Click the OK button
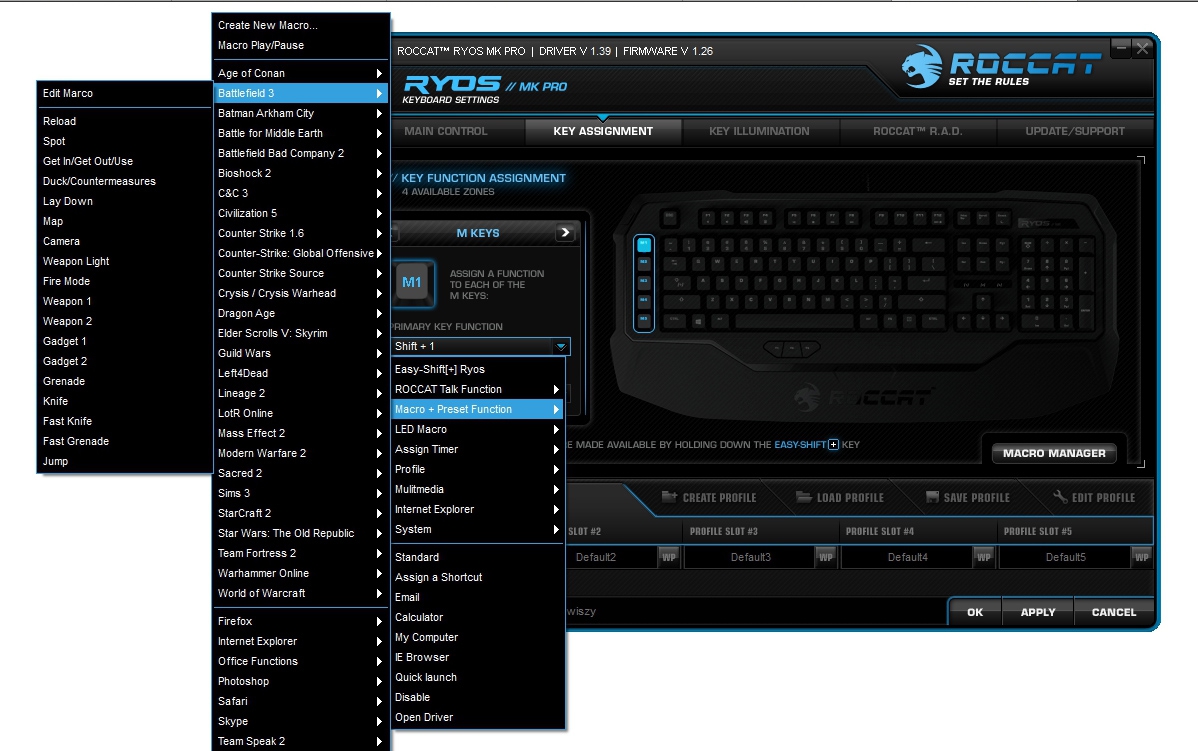The image size is (1198, 751). 975,612
